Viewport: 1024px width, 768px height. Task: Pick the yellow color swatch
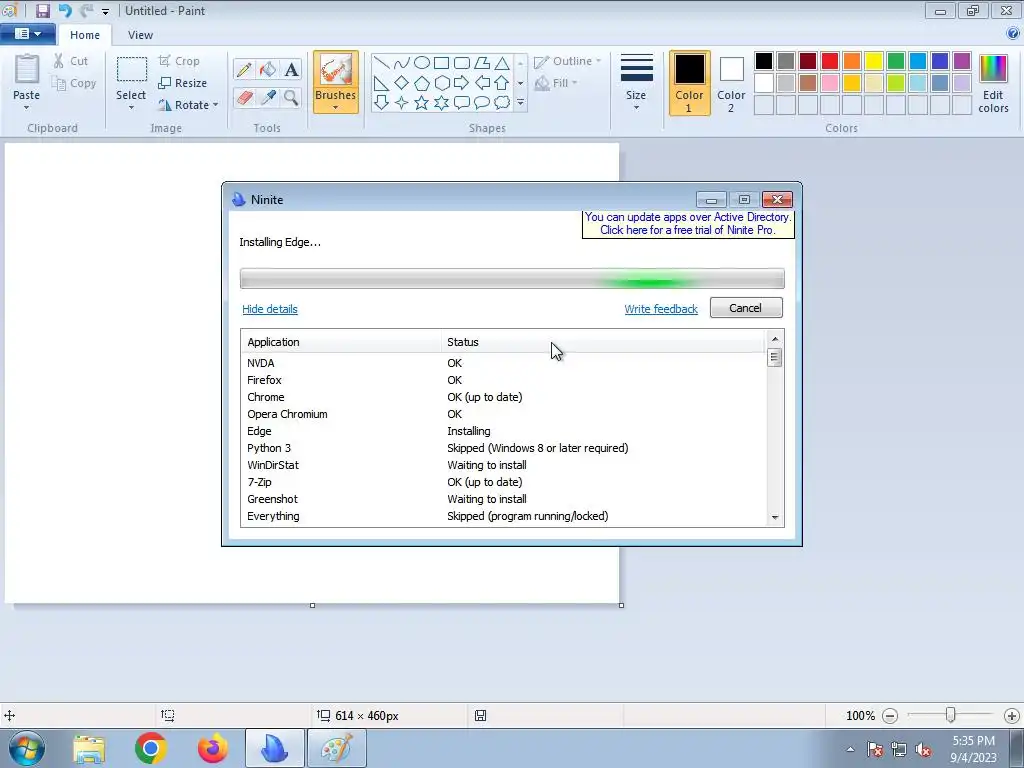(874, 61)
